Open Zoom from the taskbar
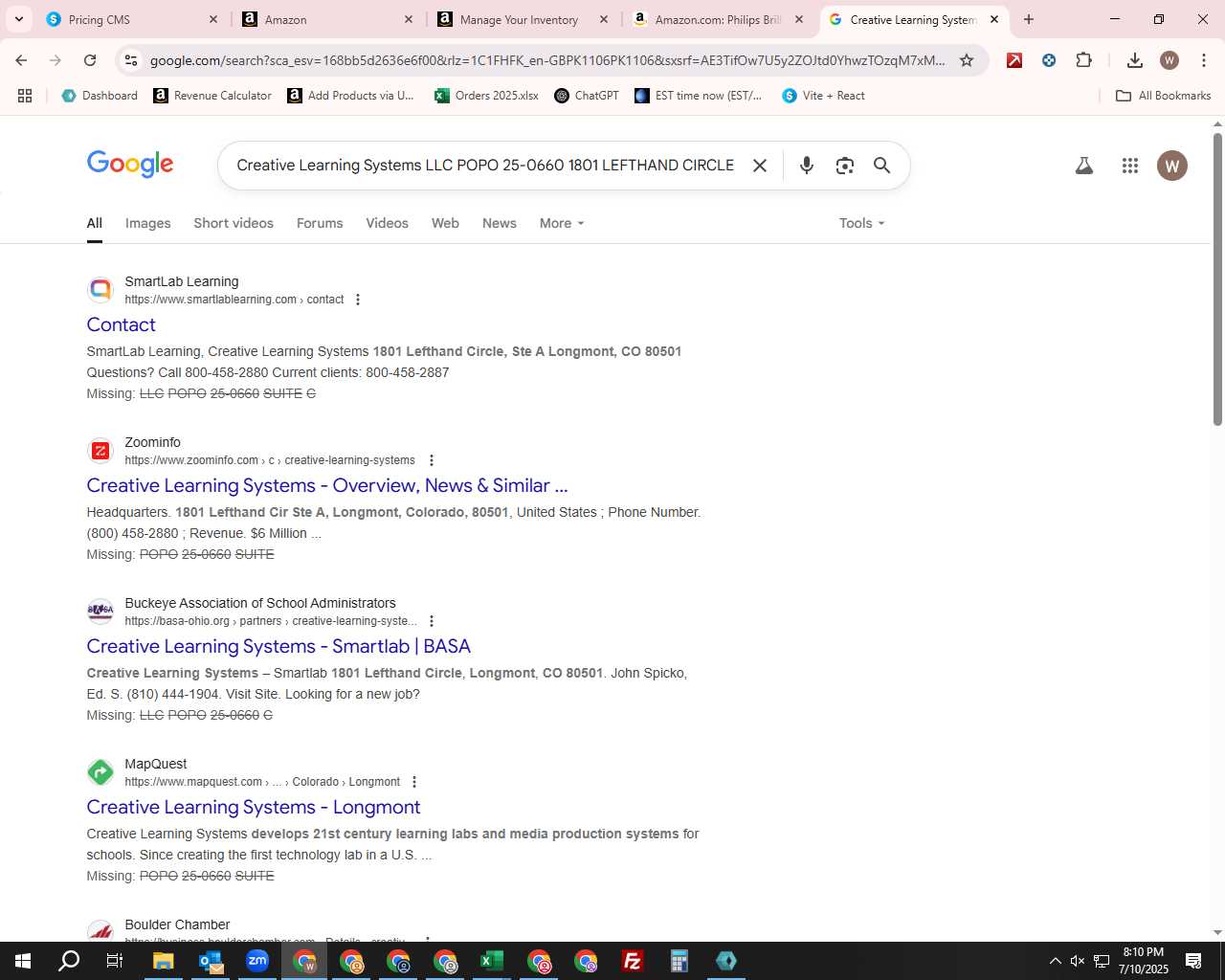Screen dimensions: 1225x980 (x=257, y=961)
